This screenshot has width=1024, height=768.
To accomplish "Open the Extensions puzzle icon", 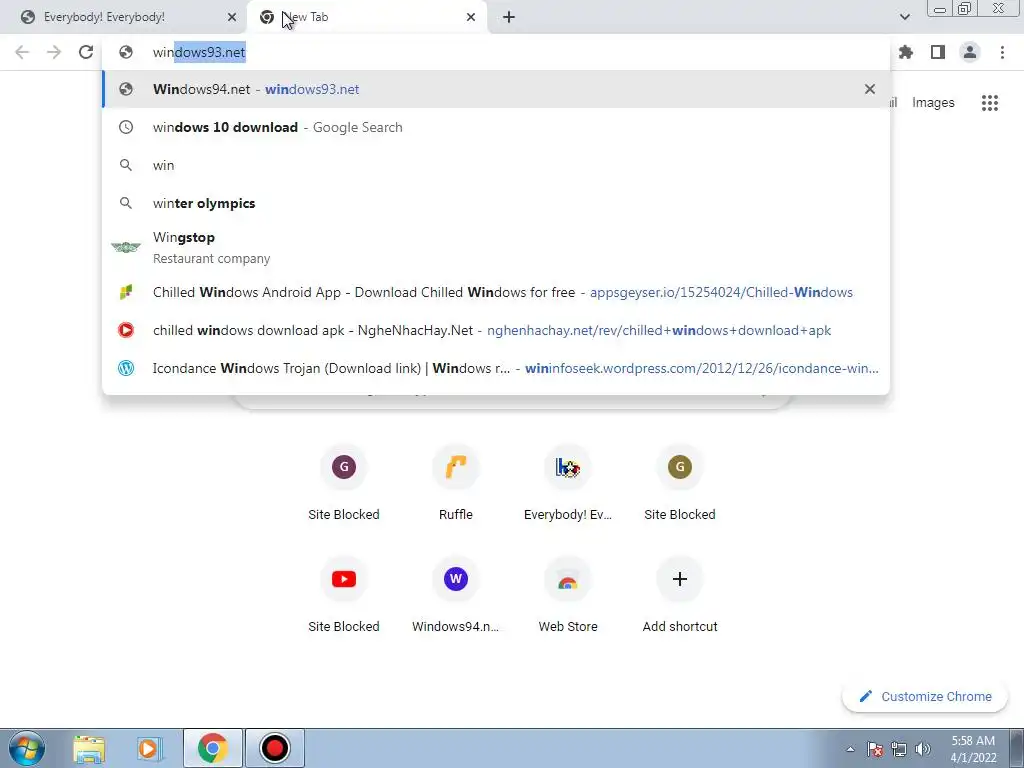I will pyautogui.click(x=905, y=52).
